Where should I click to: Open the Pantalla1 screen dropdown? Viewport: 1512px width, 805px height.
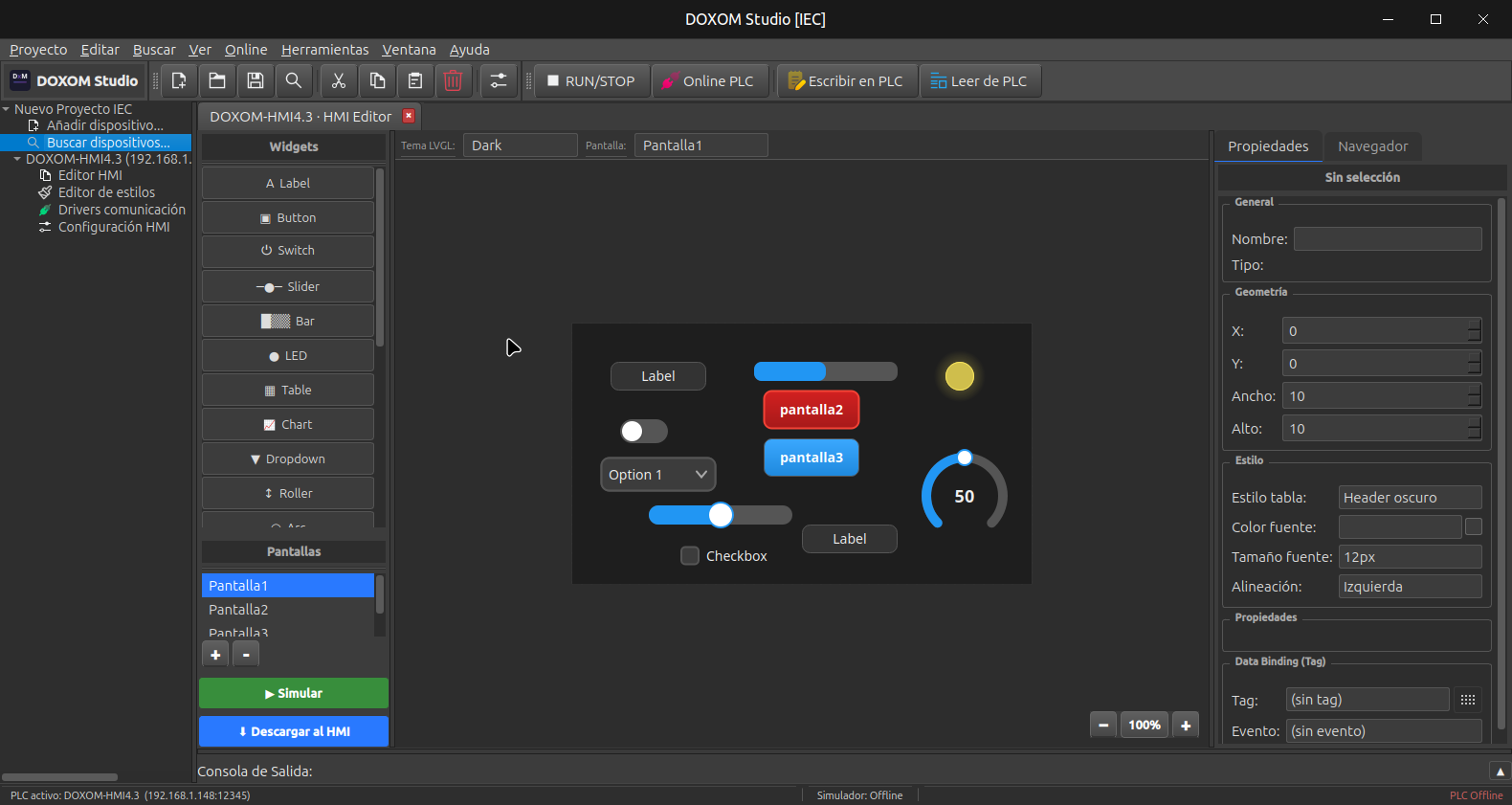(x=701, y=145)
